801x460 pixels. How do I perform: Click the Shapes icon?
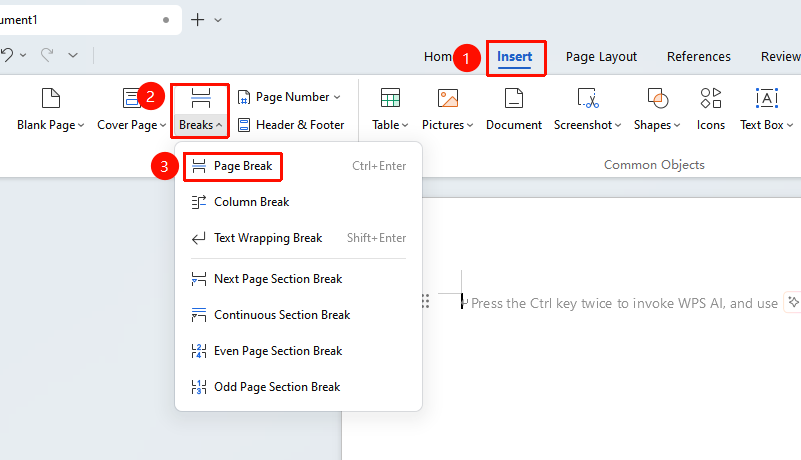[657, 98]
